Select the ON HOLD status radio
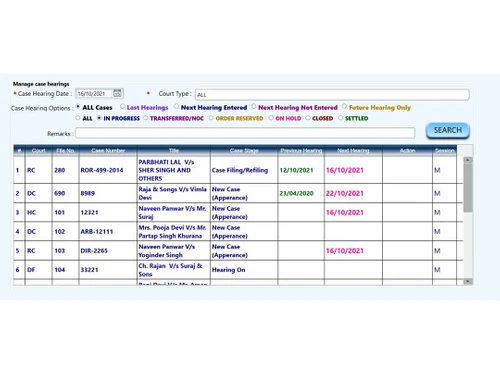The width and height of the screenshot is (500, 375). 271,118
